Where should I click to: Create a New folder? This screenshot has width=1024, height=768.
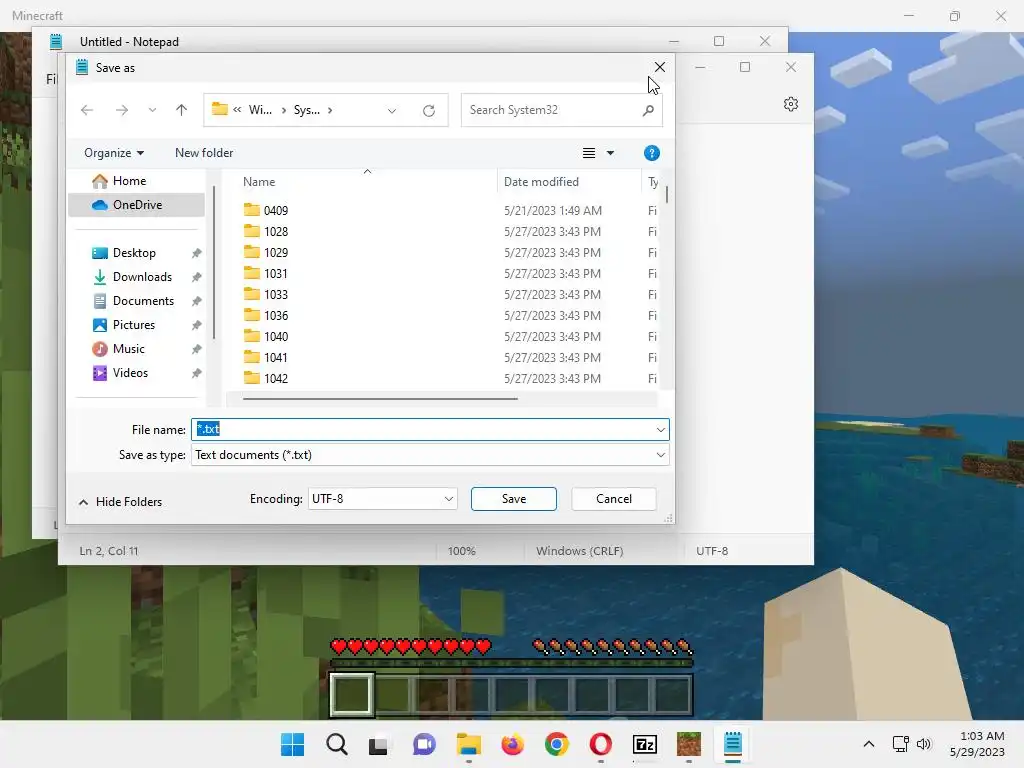pyautogui.click(x=204, y=153)
